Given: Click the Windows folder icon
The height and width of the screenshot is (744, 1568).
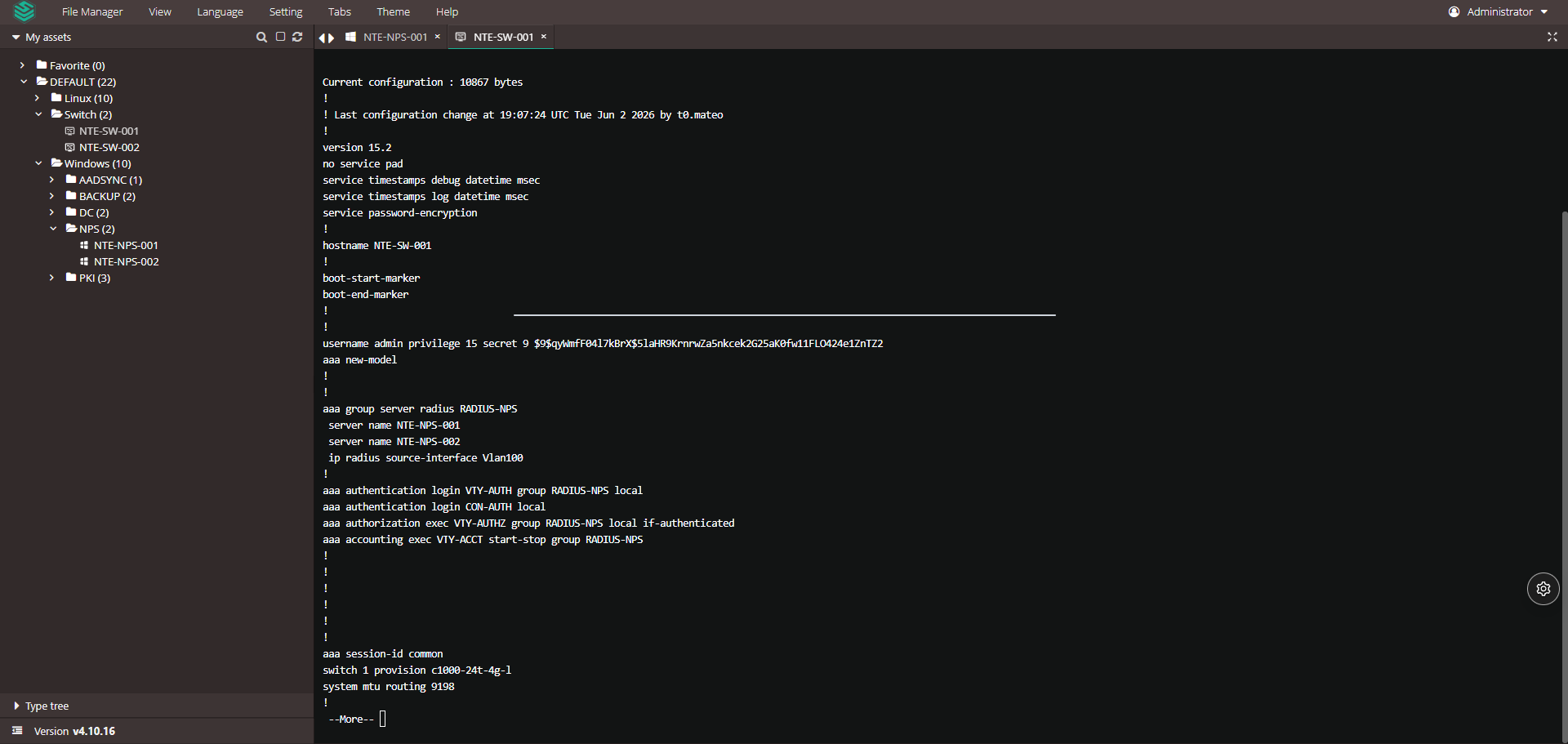Looking at the screenshot, I should click(x=56, y=163).
